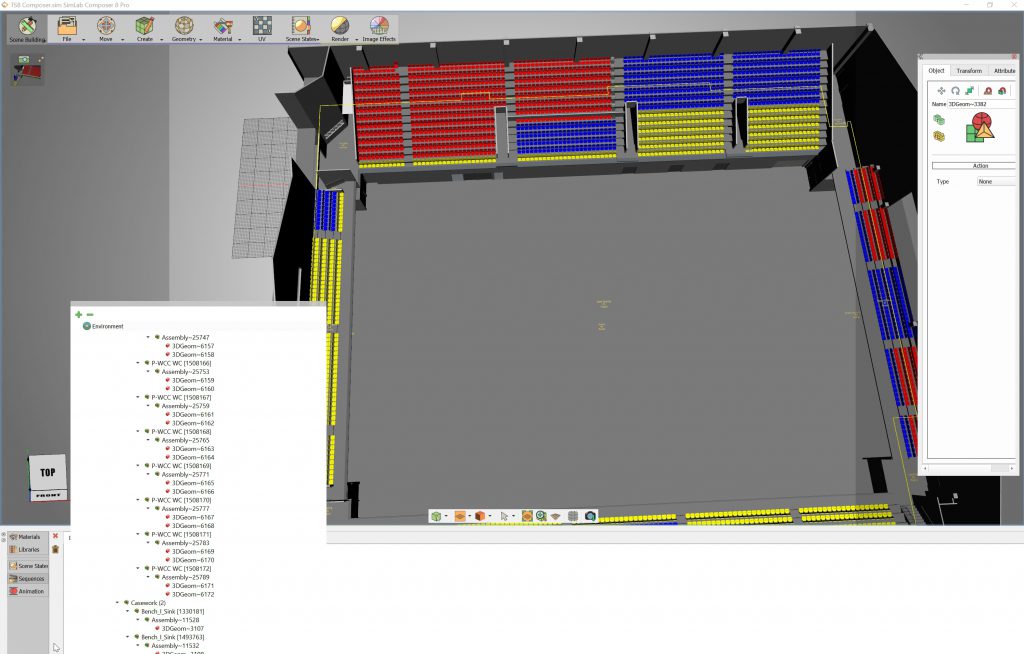Screen dimensions: 1024x654
Task: Switch to the Attribute tab
Action: (1004, 71)
